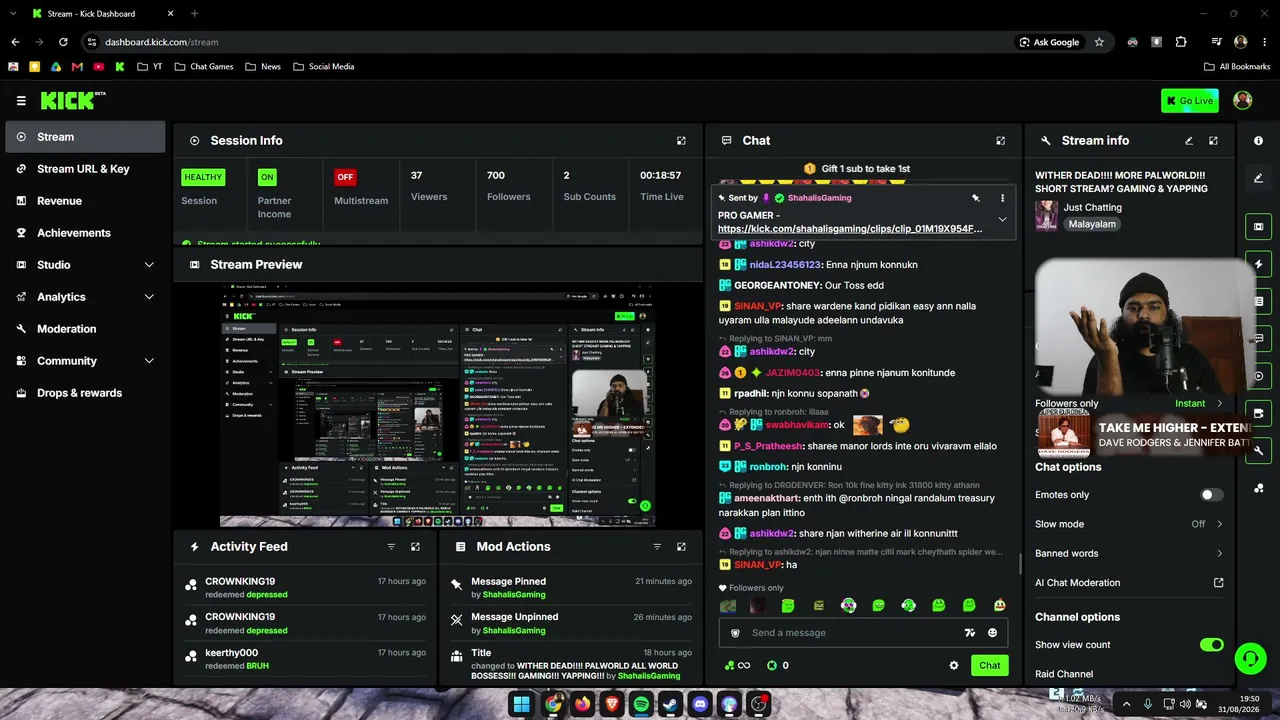This screenshot has width=1280, height=720.
Task: Bookmark this page with the star icon
Action: [x=1099, y=42]
